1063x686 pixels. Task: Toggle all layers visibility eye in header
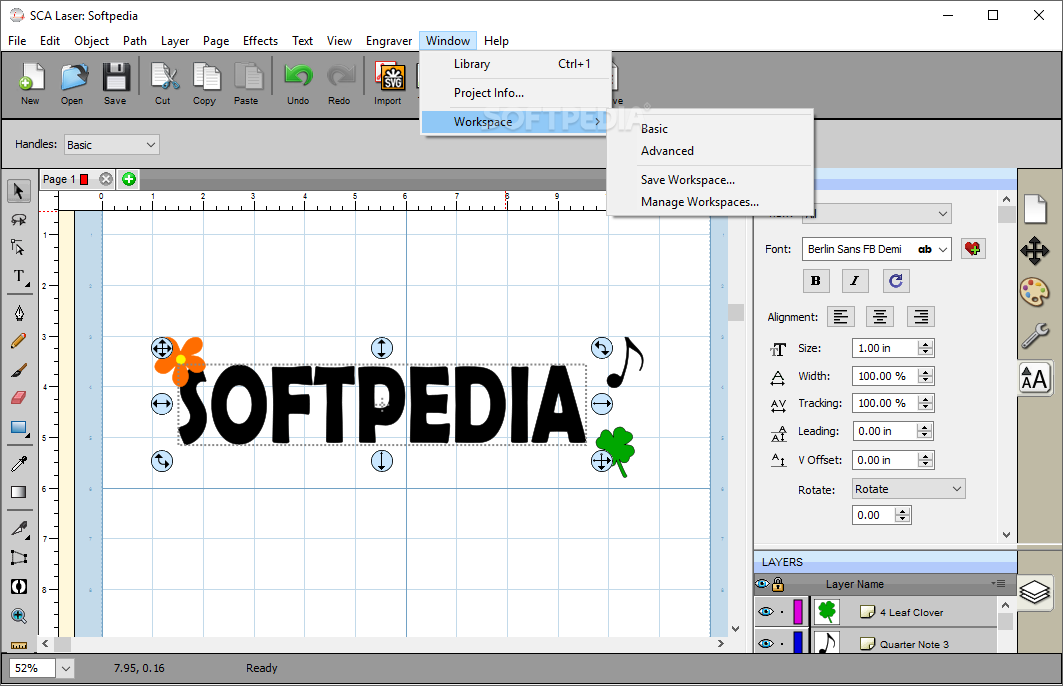[762, 584]
